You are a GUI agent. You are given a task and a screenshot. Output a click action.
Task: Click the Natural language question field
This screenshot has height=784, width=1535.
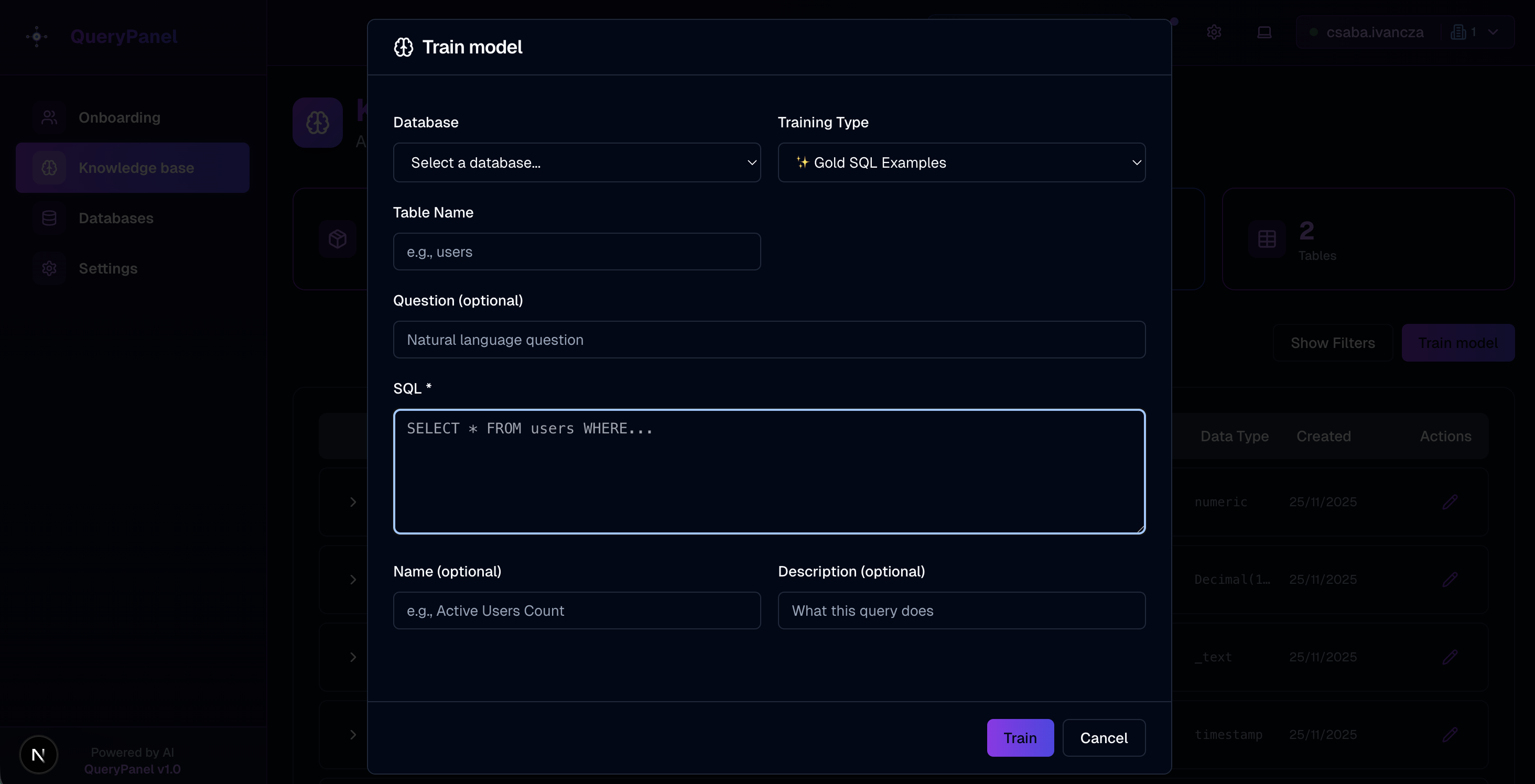pyautogui.click(x=769, y=340)
